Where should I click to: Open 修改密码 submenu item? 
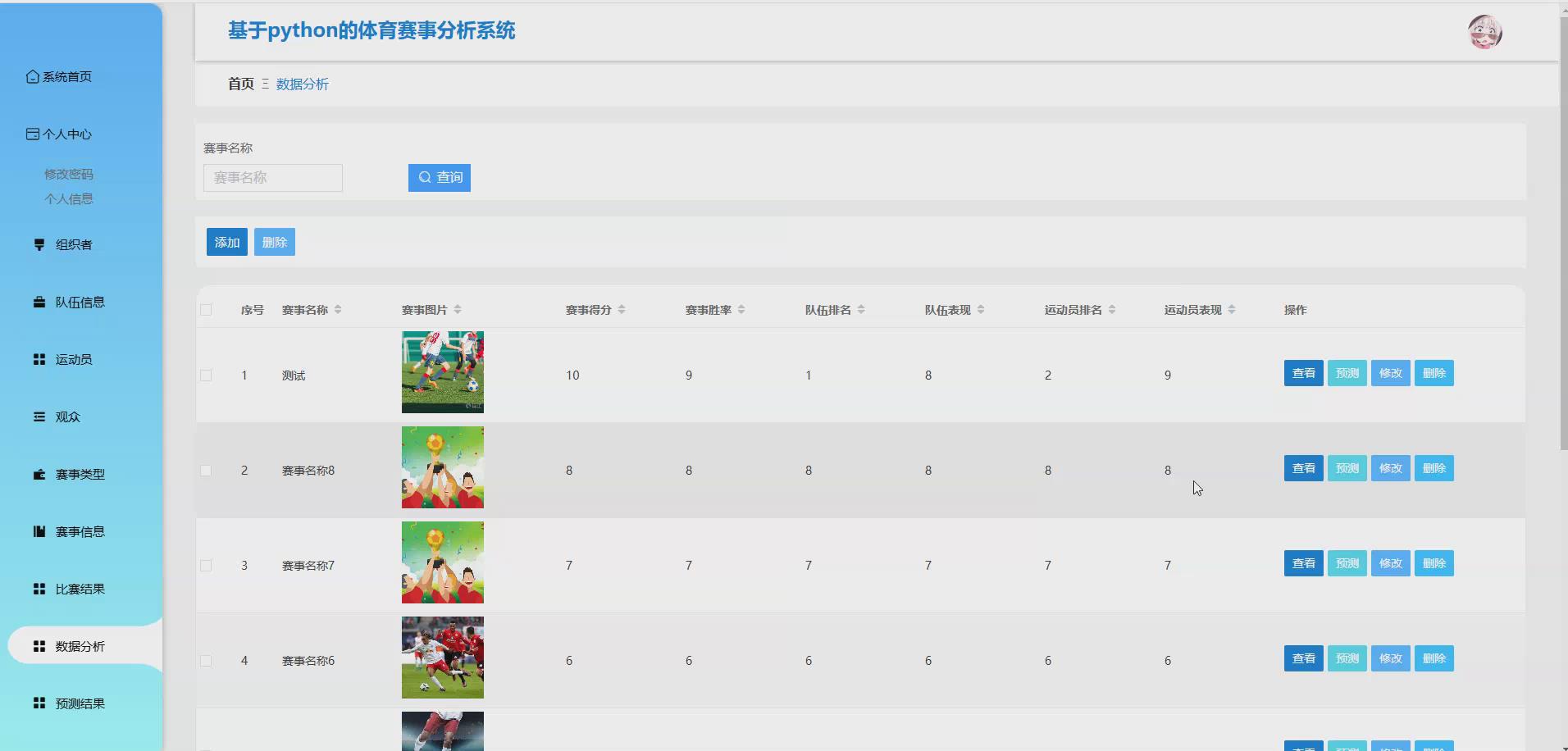pos(69,174)
